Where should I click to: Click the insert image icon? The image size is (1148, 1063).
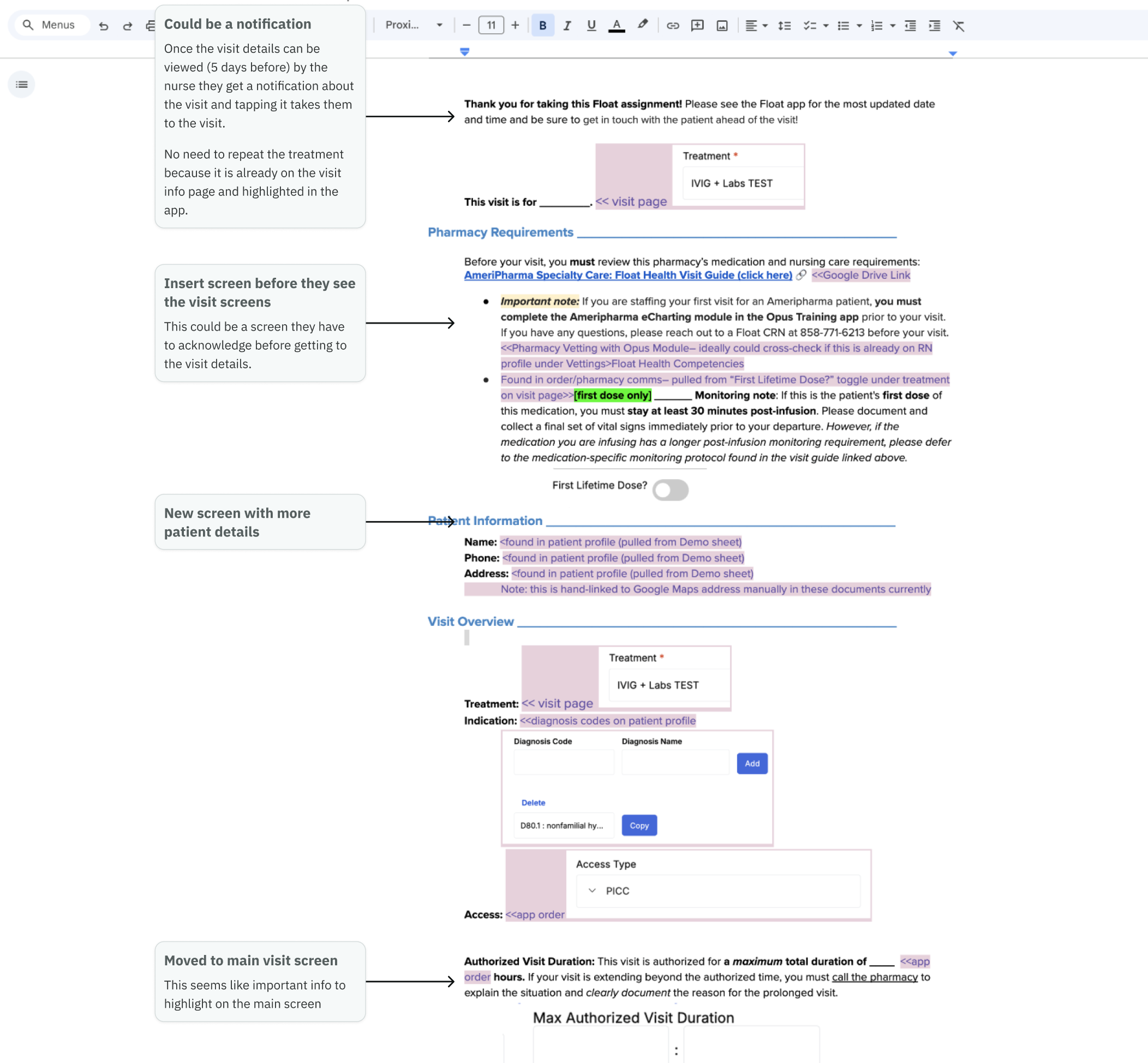[x=722, y=25]
